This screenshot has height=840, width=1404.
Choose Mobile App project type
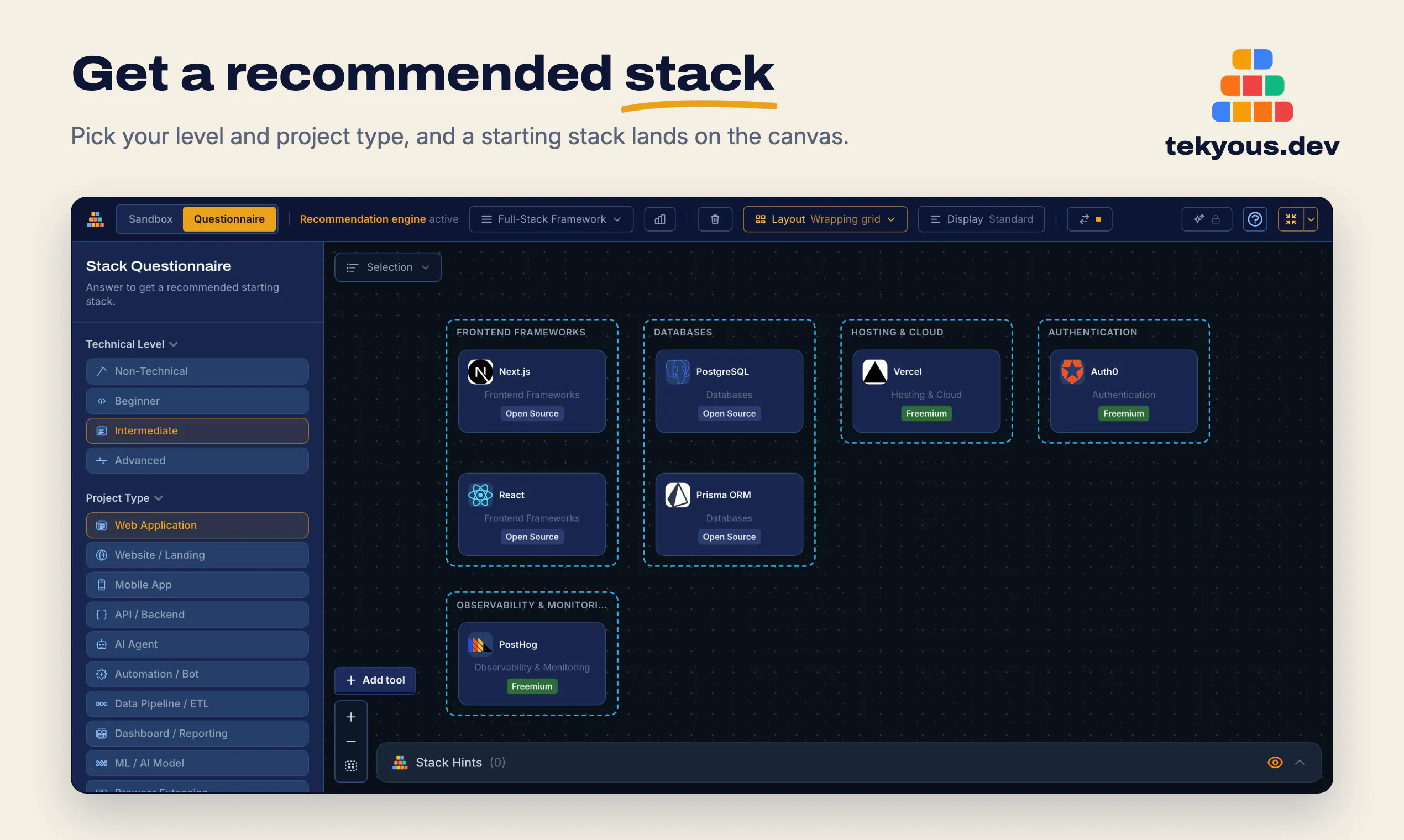pos(197,585)
